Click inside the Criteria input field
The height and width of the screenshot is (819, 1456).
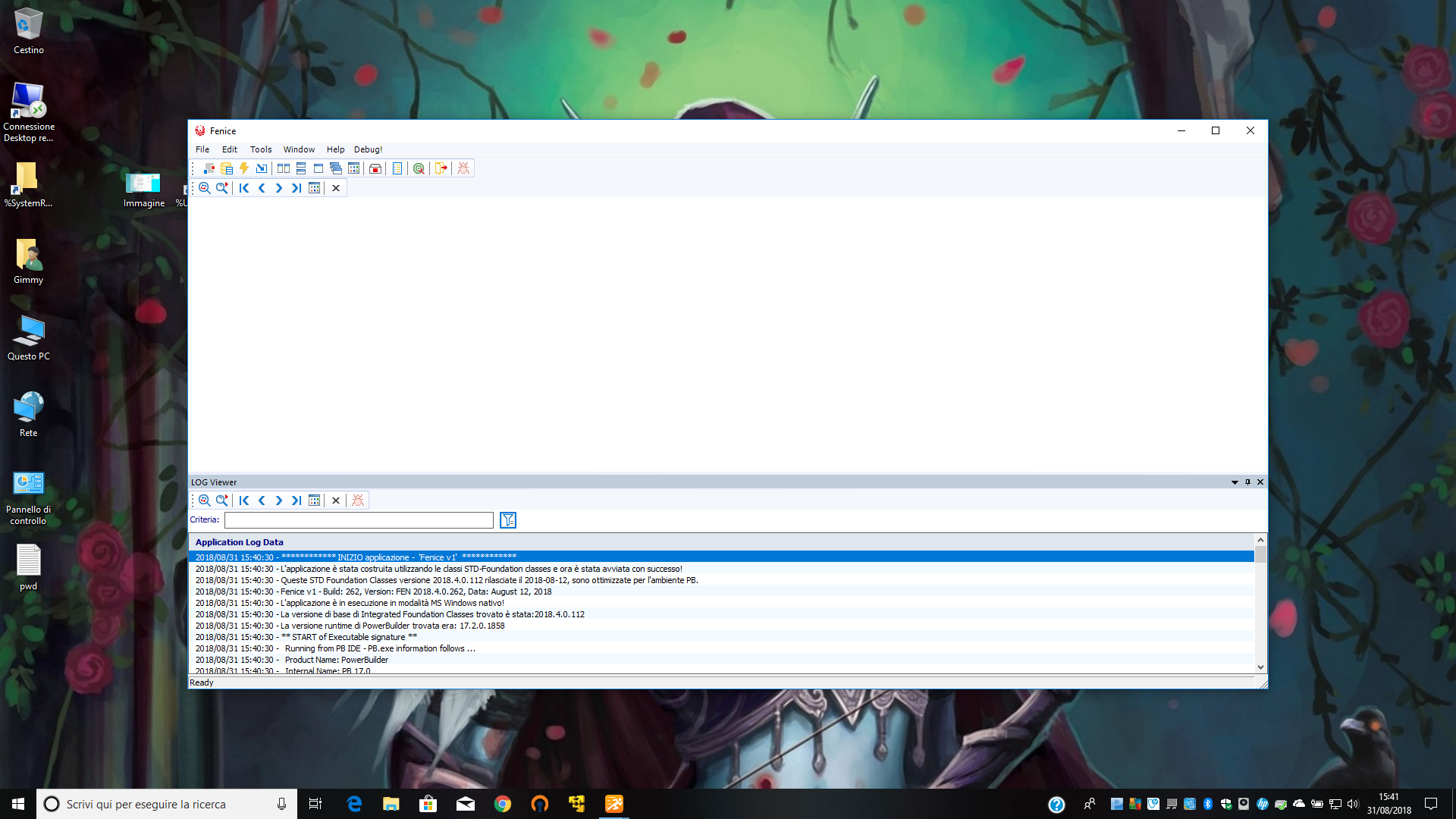coord(359,520)
